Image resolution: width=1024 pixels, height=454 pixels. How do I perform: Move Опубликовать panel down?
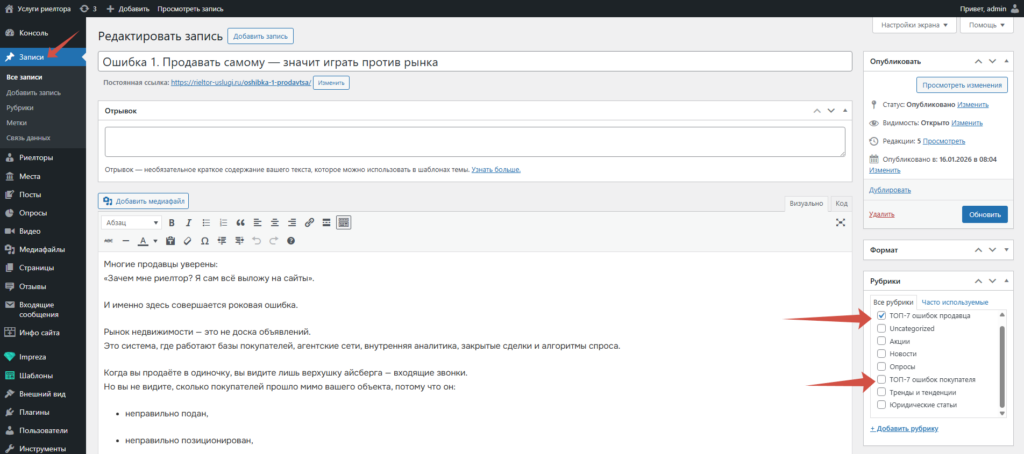click(993, 61)
